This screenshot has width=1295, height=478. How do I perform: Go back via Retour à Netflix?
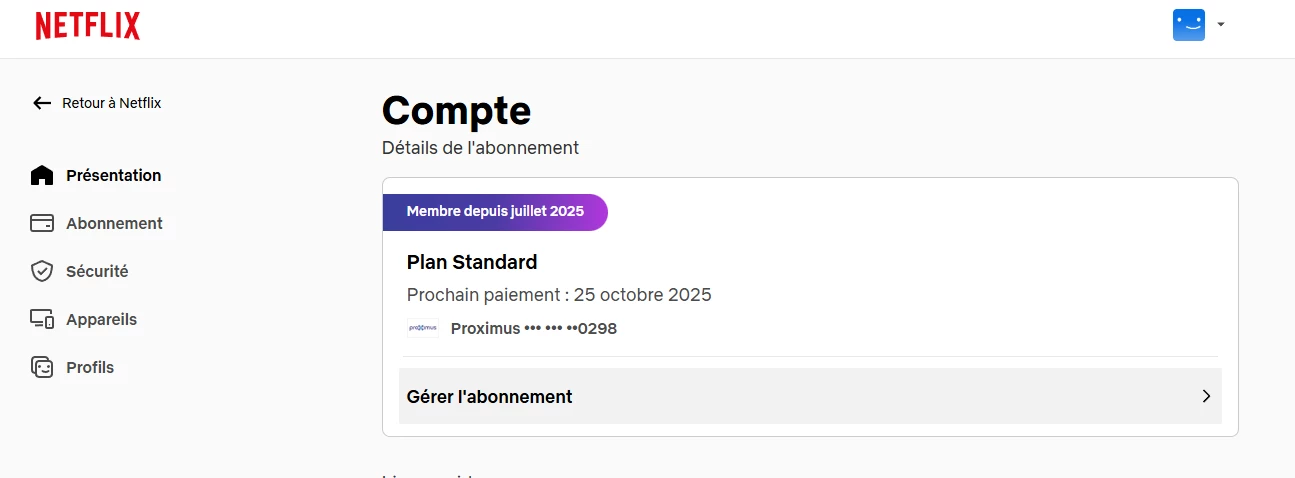pyautogui.click(x=111, y=103)
